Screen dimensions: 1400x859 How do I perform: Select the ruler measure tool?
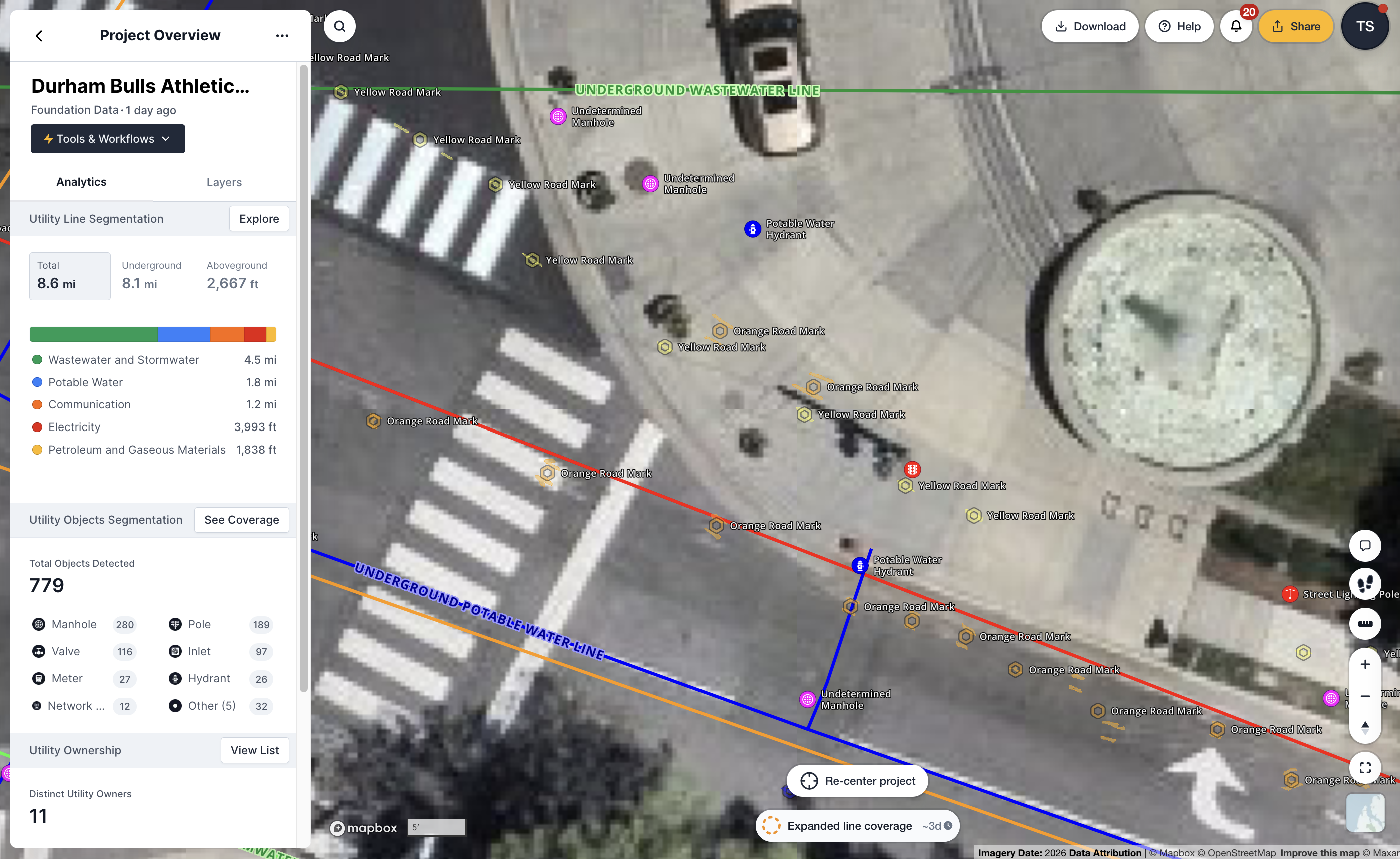[1365, 623]
